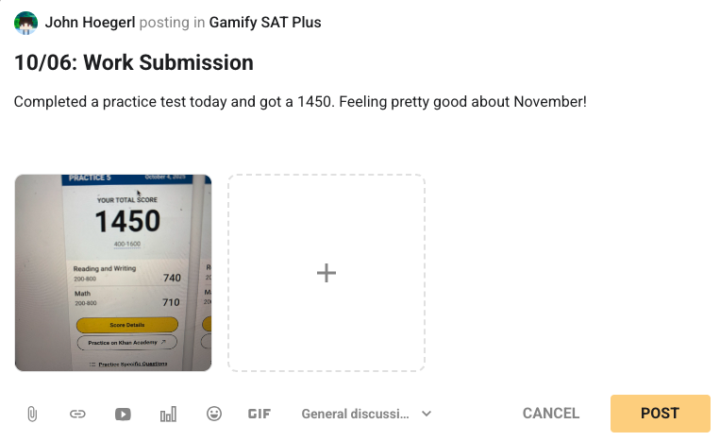Expand the chevron beside General discussion
Screen dimensions: 720x441
426,413
